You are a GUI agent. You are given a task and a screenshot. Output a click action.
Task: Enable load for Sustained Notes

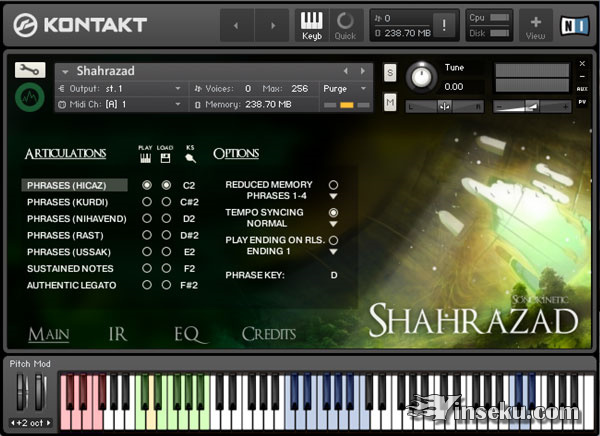166,269
